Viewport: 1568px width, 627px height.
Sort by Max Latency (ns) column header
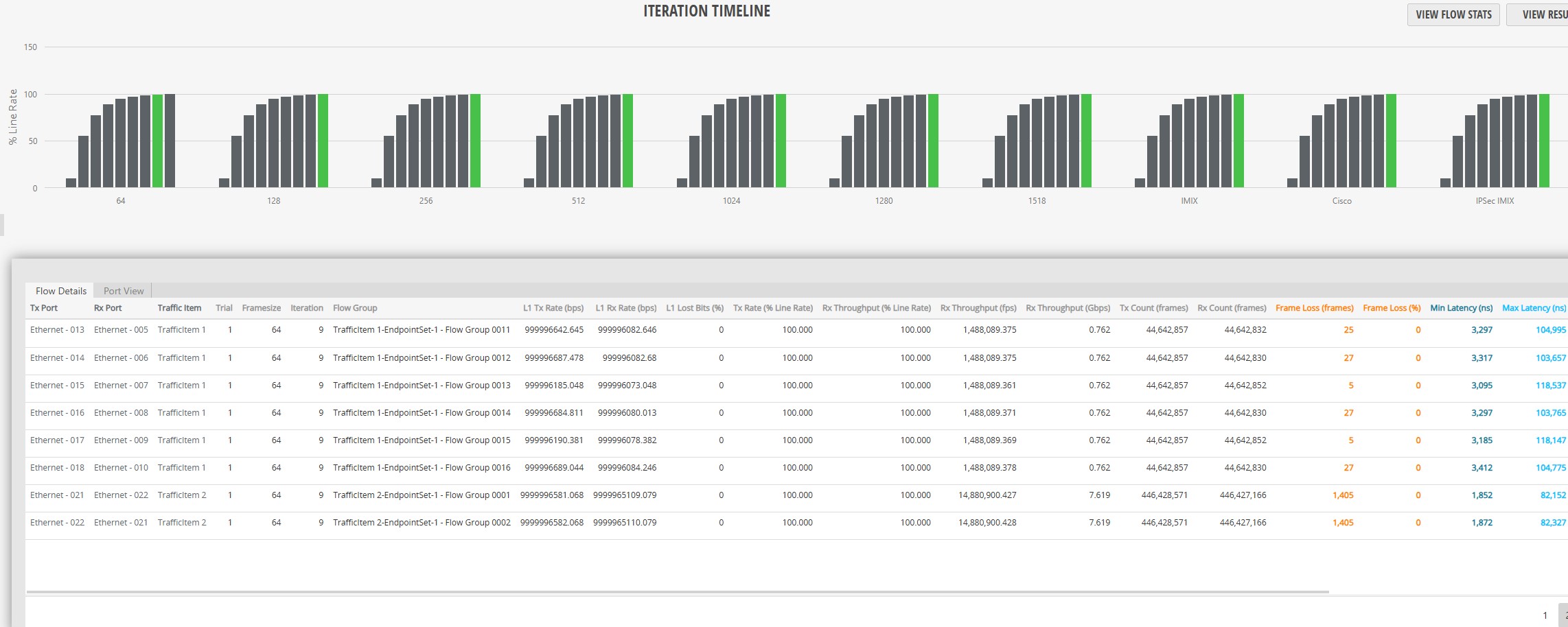1534,308
